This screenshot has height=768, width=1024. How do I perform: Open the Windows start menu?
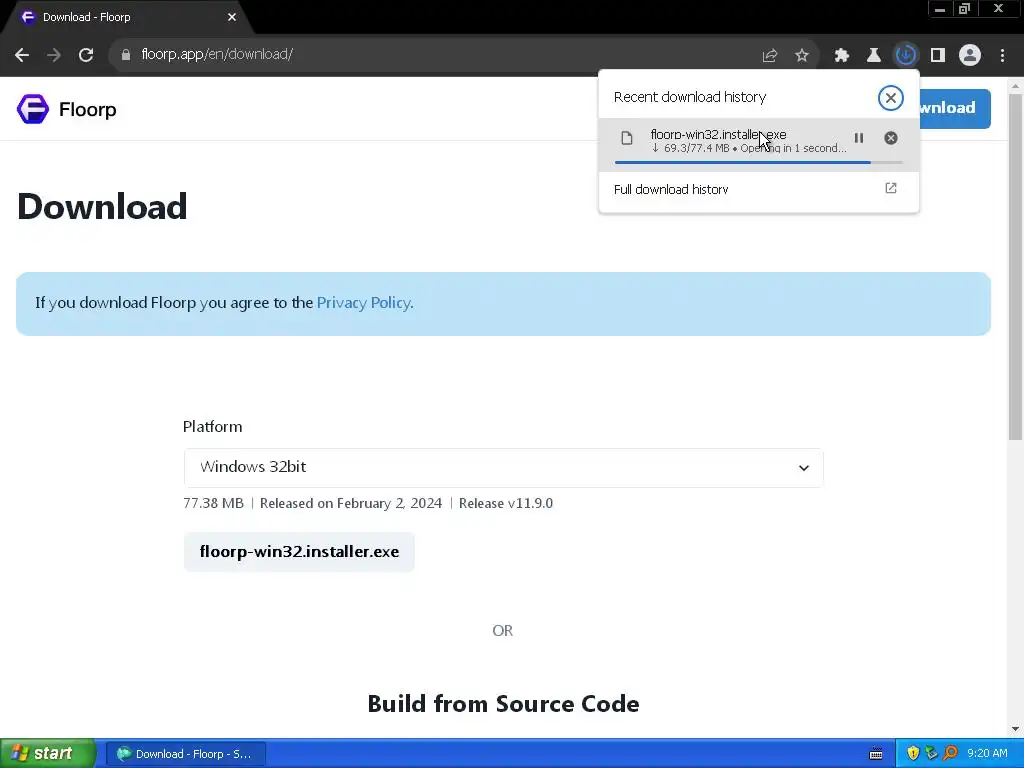point(46,754)
